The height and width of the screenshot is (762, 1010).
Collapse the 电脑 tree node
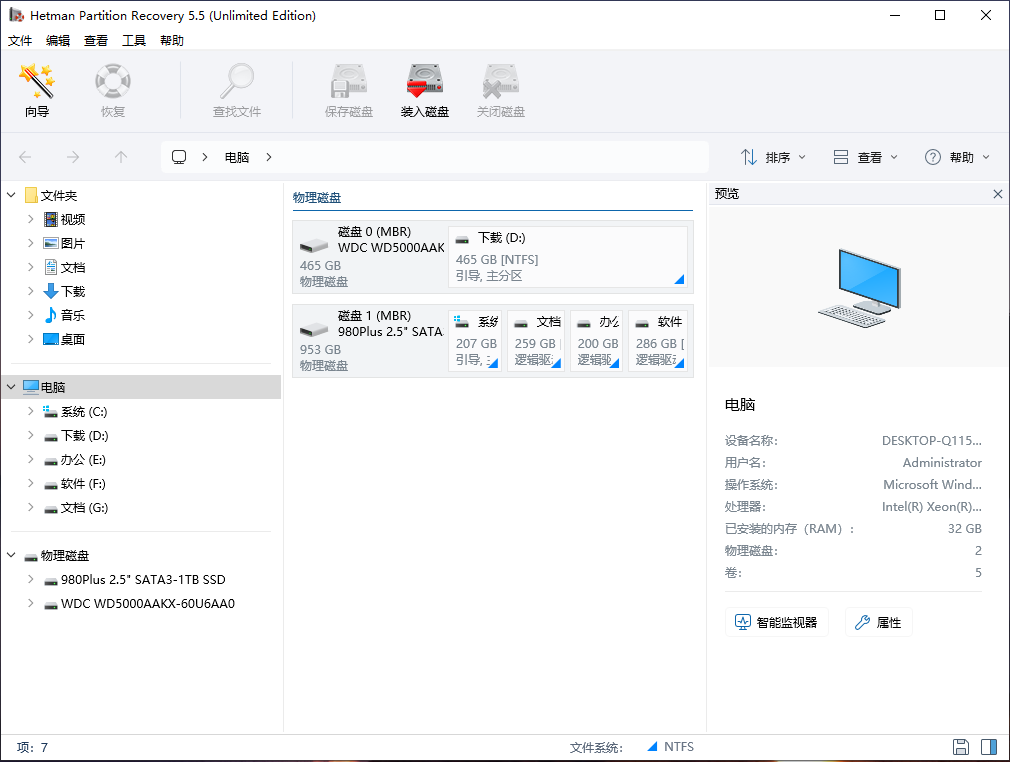pyautogui.click(x=11, y=387)
